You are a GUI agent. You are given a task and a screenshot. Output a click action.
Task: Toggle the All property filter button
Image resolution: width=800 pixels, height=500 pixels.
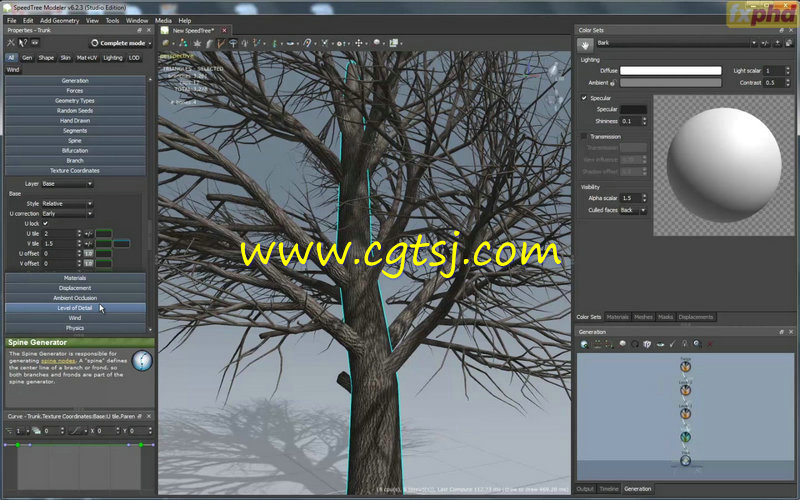11,58
